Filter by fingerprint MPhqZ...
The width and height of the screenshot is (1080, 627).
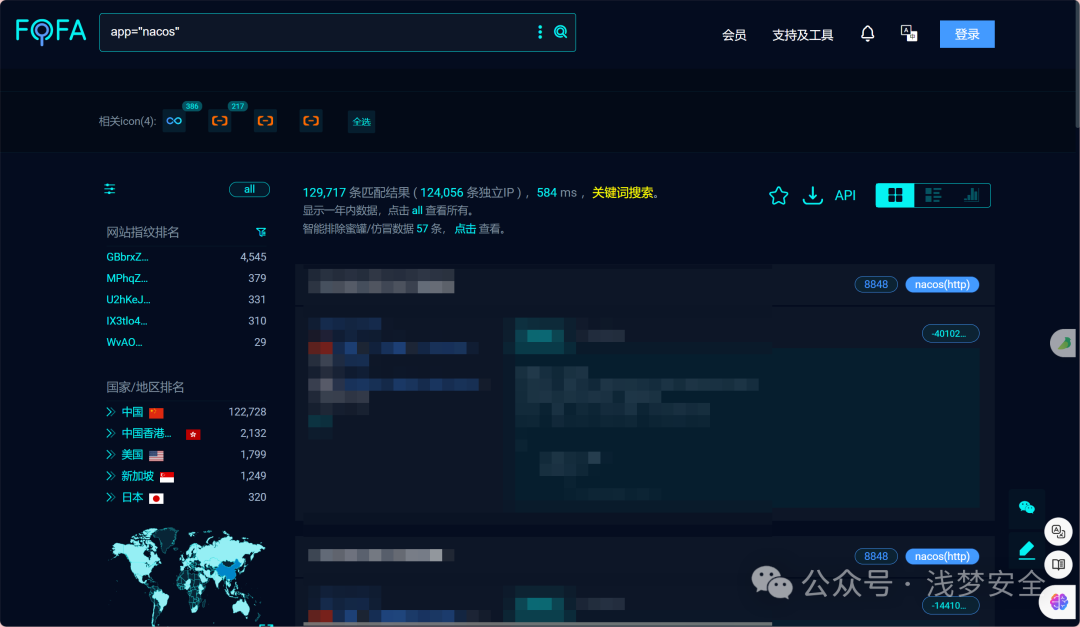pyautogui.click(x=127, y=278)
